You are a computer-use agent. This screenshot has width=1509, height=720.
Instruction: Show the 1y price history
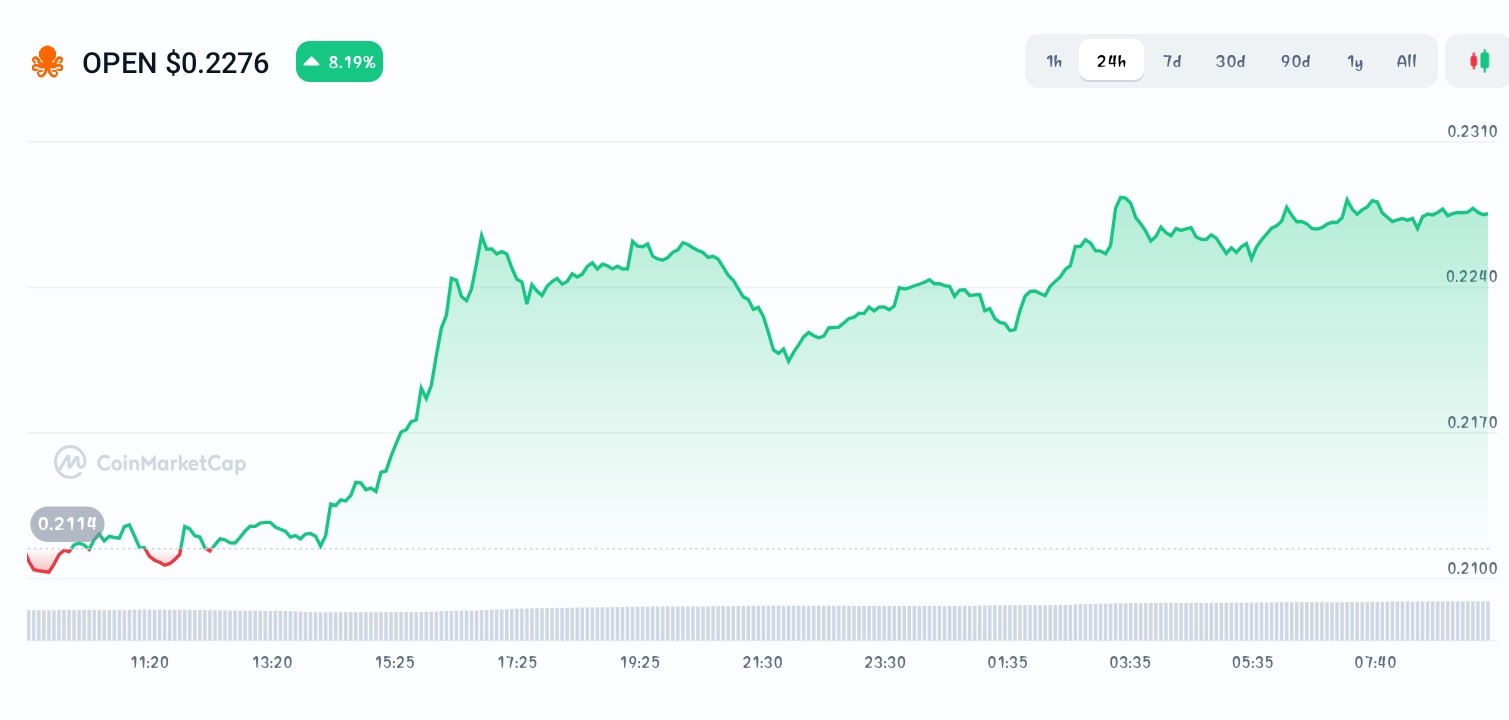point(1355,61)
